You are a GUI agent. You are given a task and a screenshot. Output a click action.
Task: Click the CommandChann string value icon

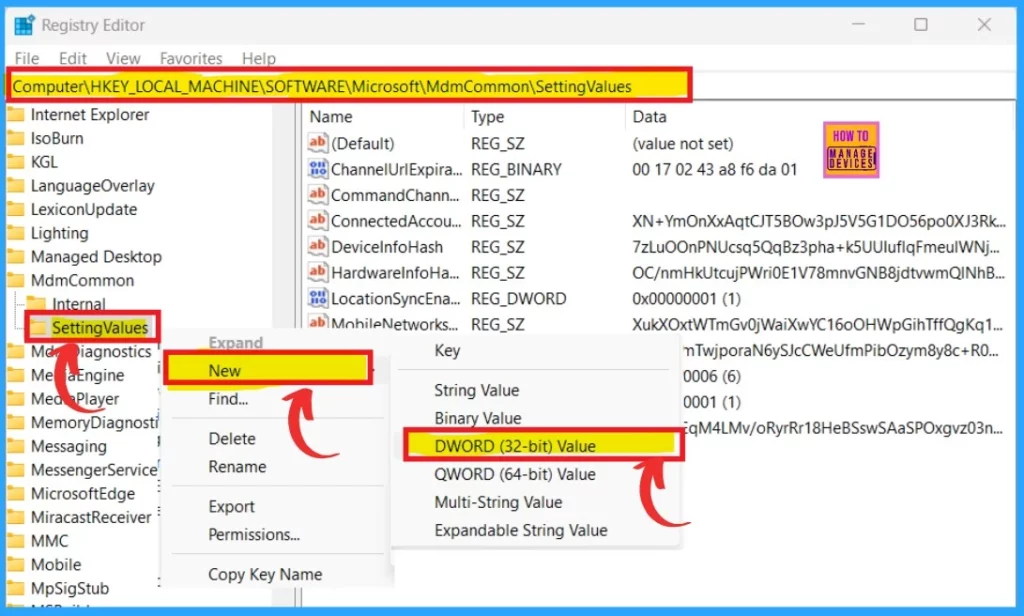[x=317, y=194]
